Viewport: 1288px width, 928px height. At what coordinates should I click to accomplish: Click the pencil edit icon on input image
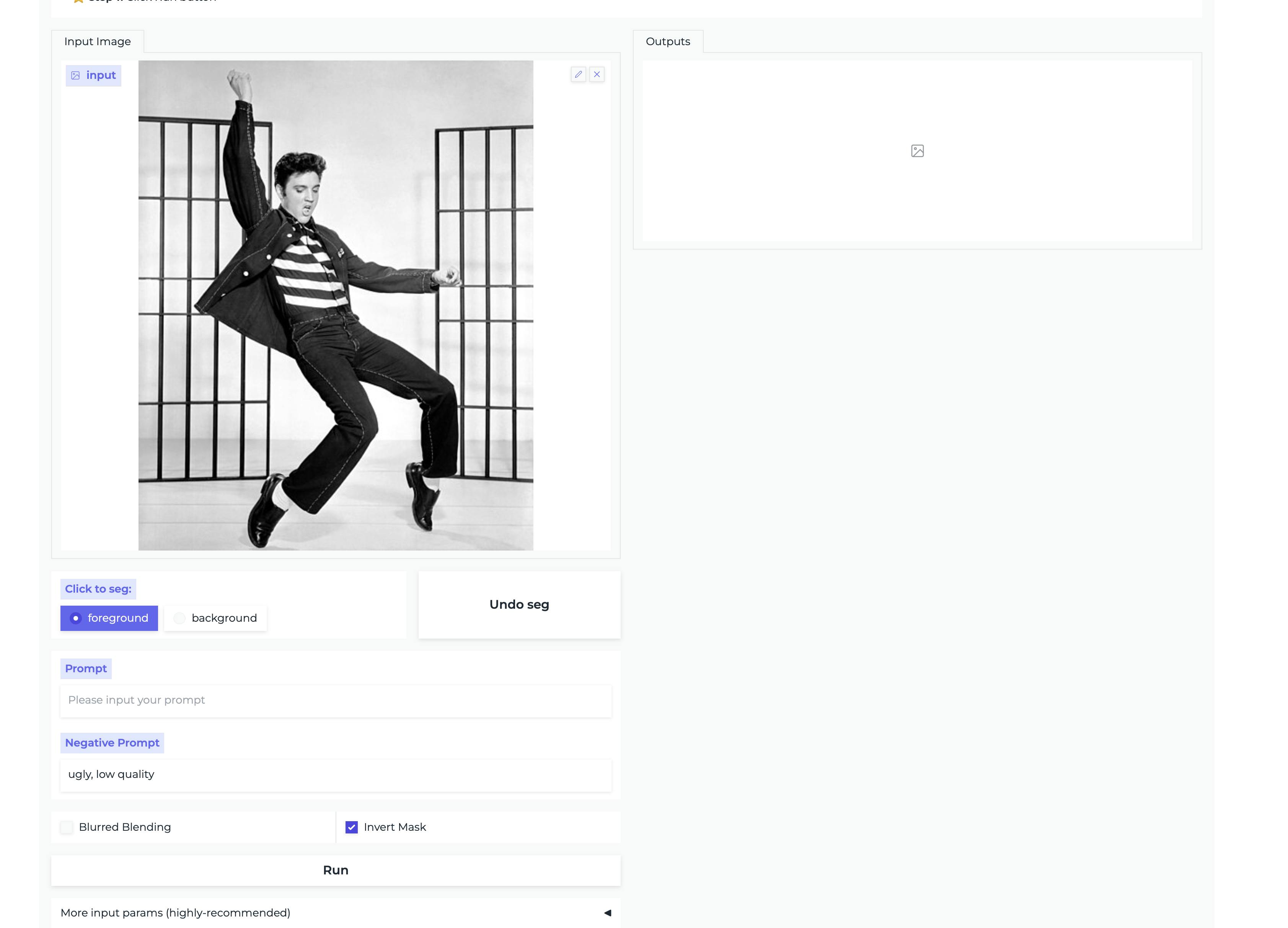[x=578, y=74]
